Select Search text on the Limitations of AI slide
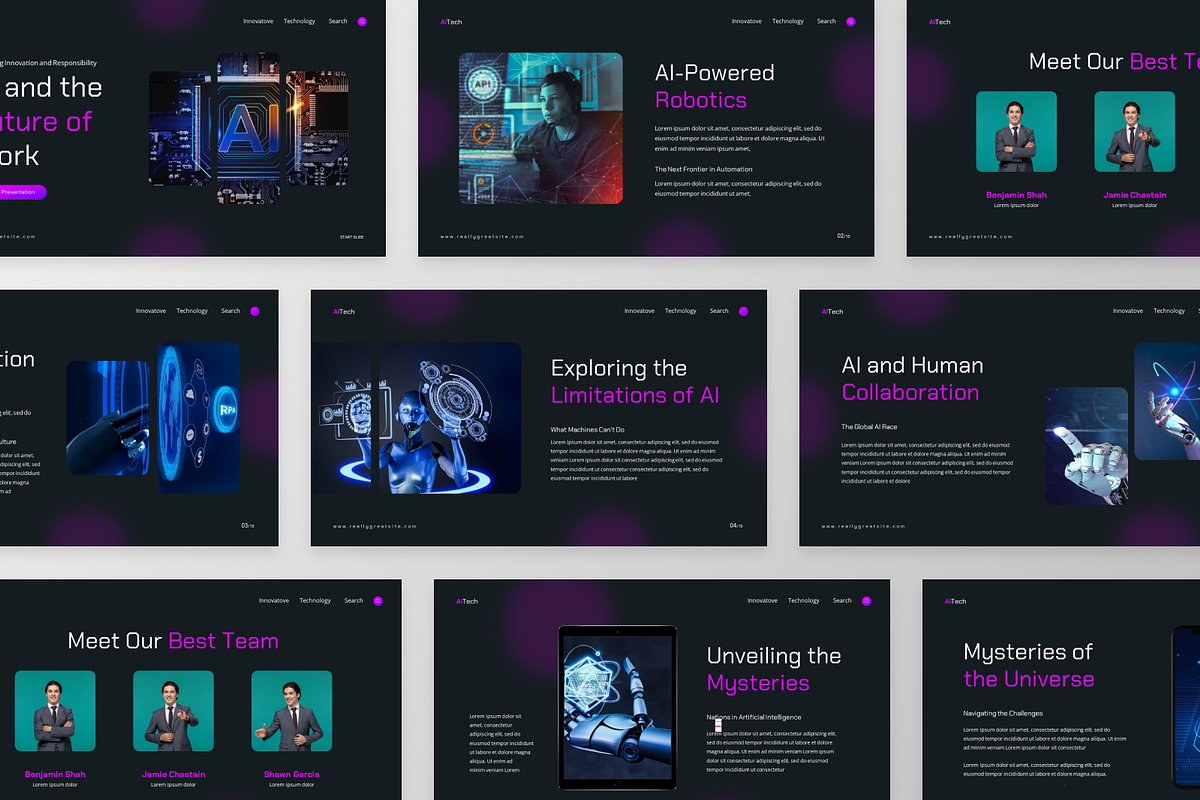The width and height of the screenshot is (1200, 800). 719,311
